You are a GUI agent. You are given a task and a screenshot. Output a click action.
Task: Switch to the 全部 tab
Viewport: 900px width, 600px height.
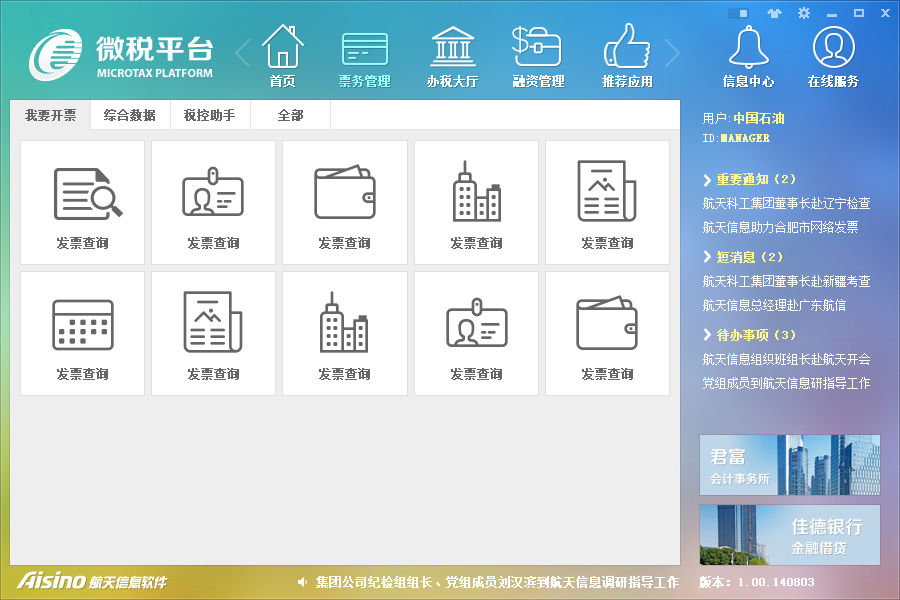click(x=290, y=115)
